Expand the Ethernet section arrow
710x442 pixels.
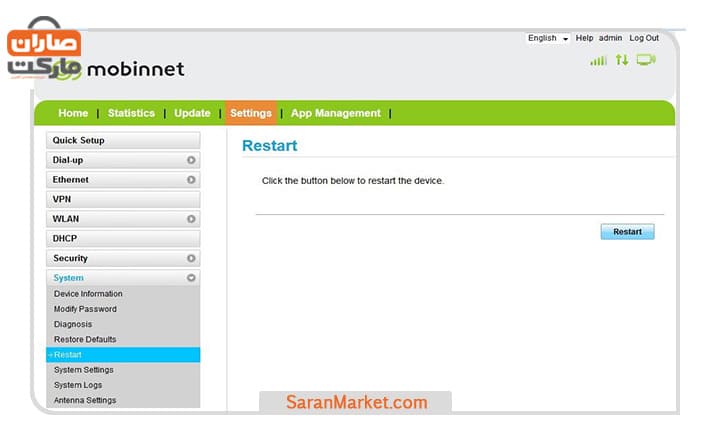[191, 180]
